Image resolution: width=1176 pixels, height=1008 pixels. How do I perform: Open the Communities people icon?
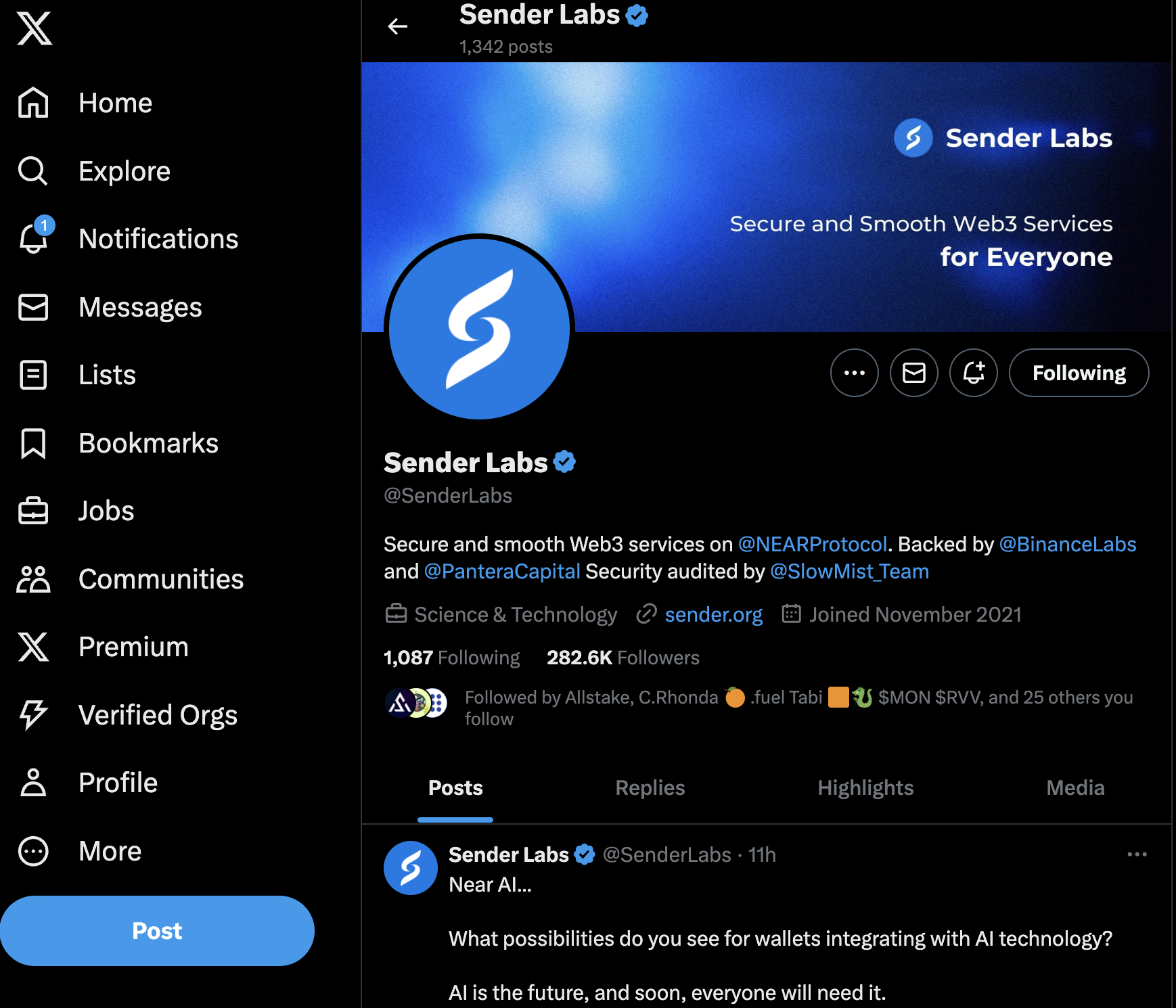click(33, 579)
